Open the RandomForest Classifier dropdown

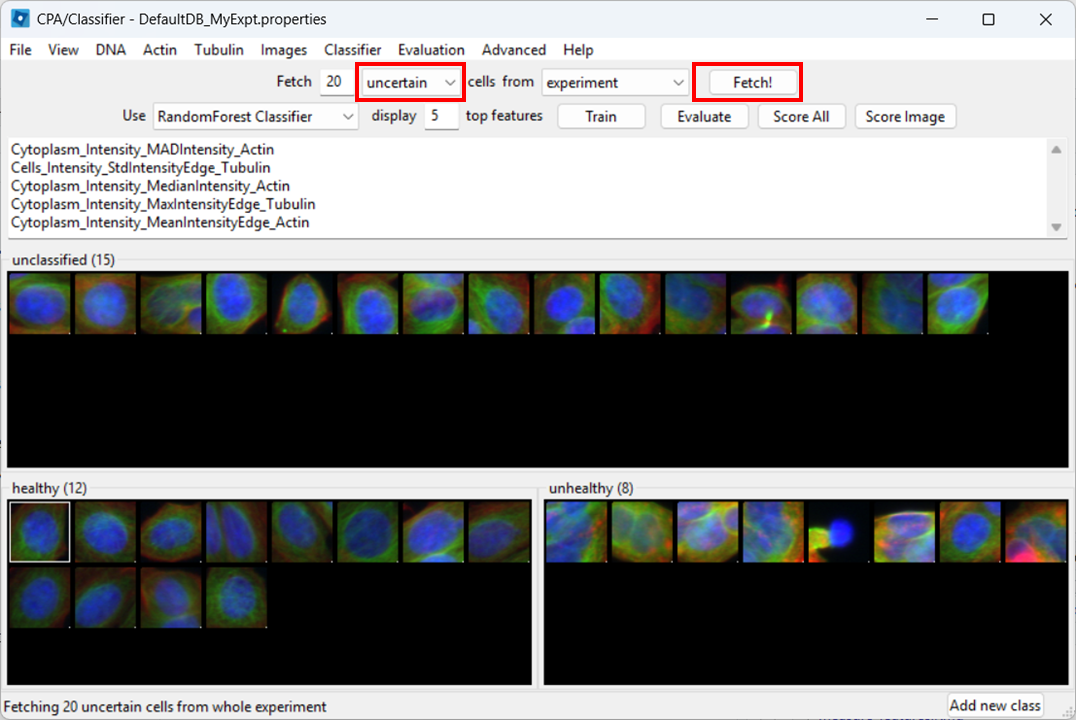coord(254,116)
